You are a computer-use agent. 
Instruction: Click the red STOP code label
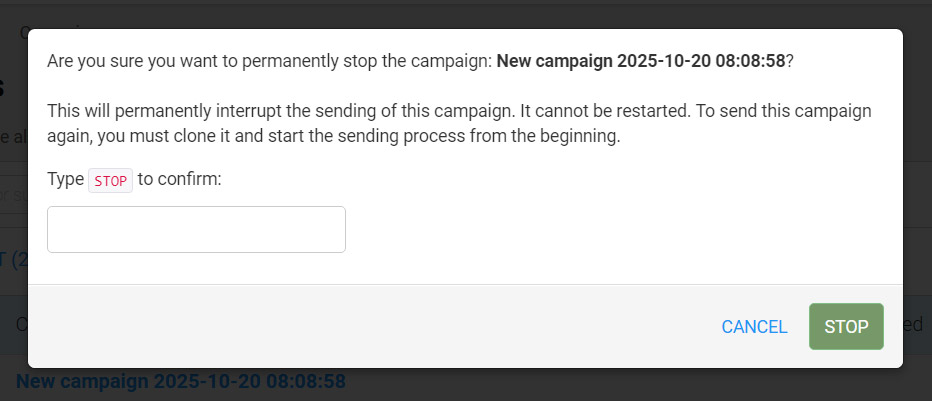tap(111, 180)
